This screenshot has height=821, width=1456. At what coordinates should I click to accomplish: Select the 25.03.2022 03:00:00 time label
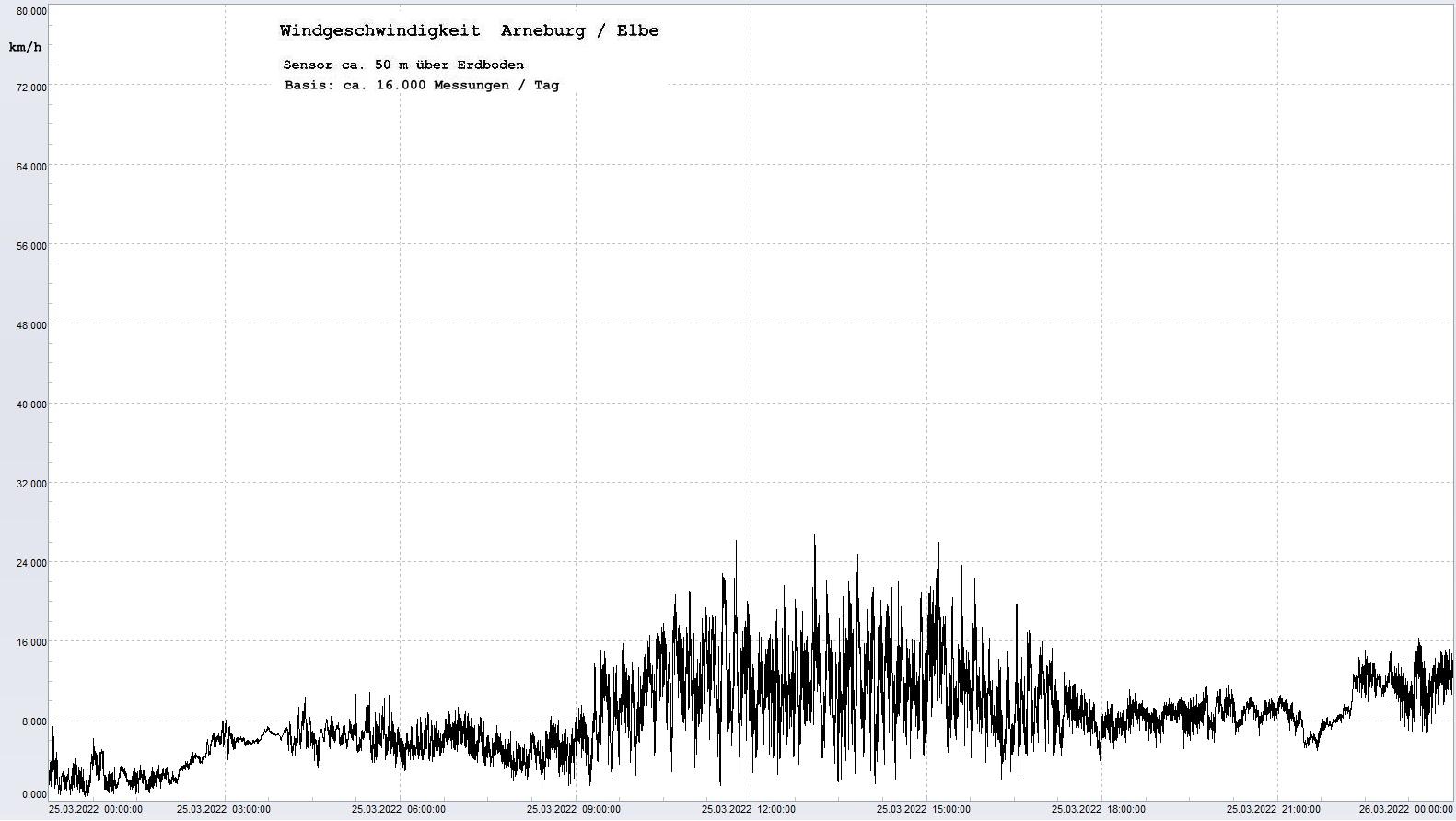pos(224,810)
